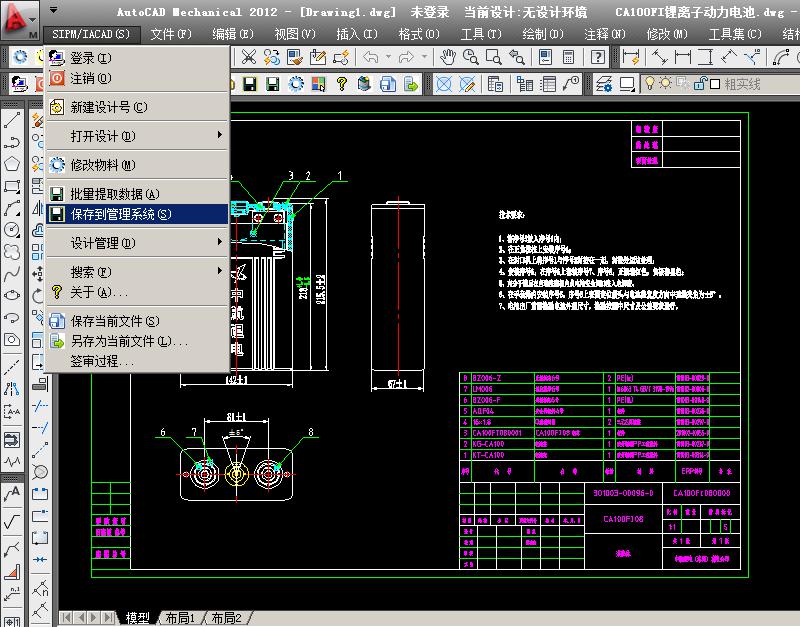800x627 pixels.
Task: Select the Leader text annotation tool
Action: 12,493
